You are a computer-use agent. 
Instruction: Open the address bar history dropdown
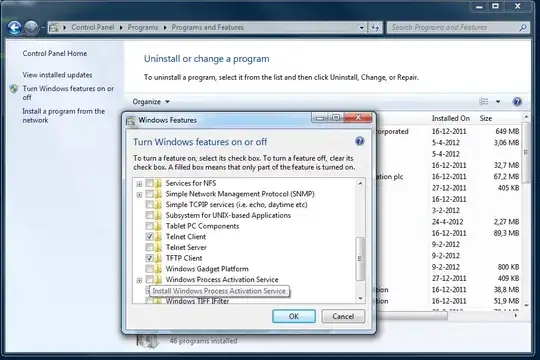362,28
